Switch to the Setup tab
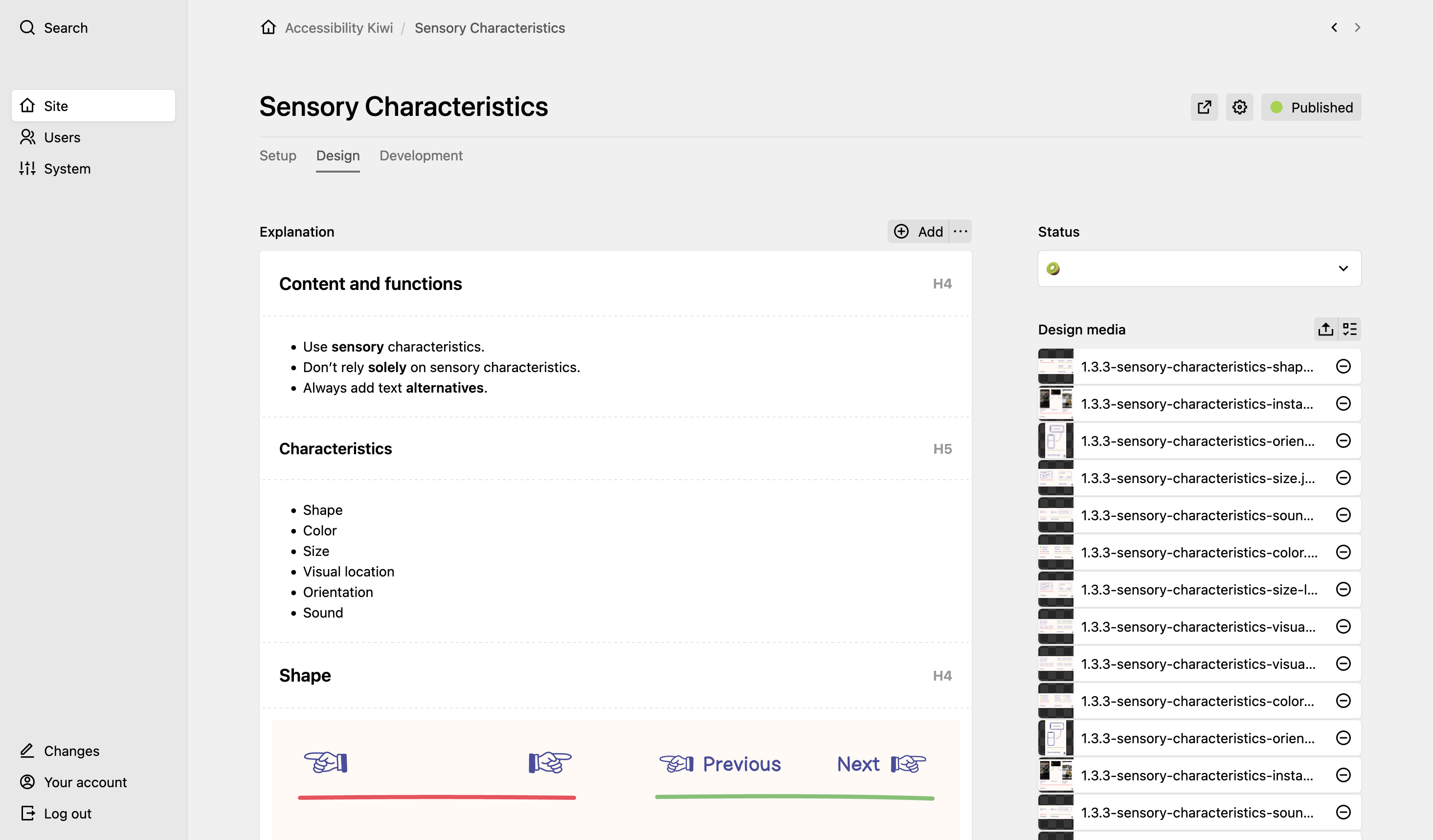Viewport: 1433px width, 840px height. pos(277,155)
